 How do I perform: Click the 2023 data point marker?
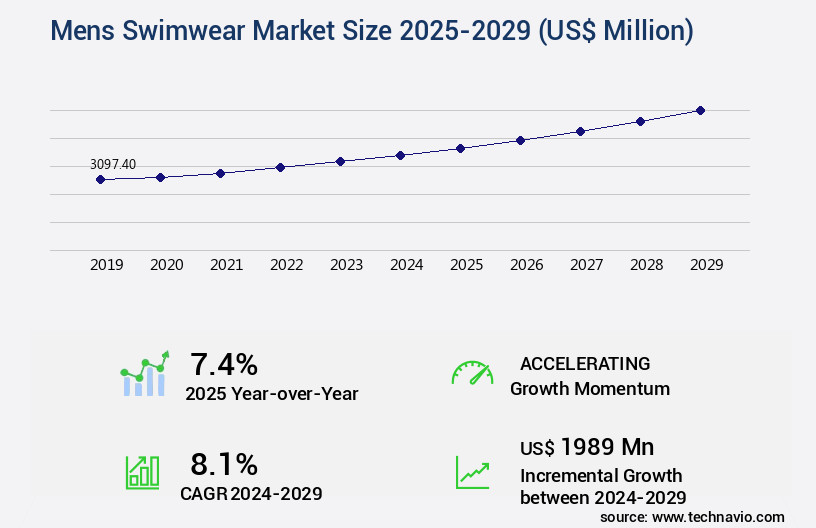(x=340, y=161)
